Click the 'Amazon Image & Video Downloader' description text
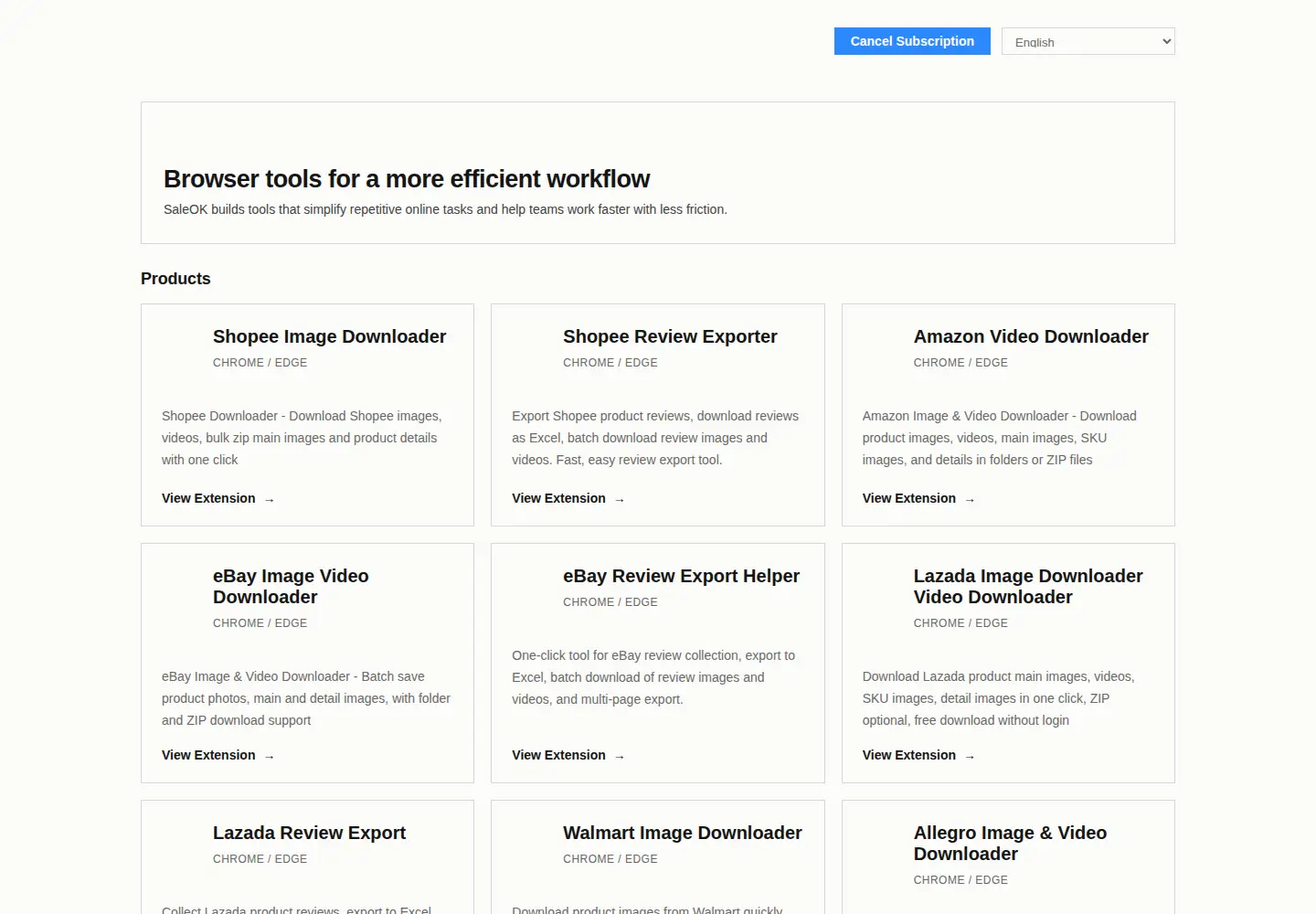The width and height of the screenshot is (1316, 914). tap(999, 438)
